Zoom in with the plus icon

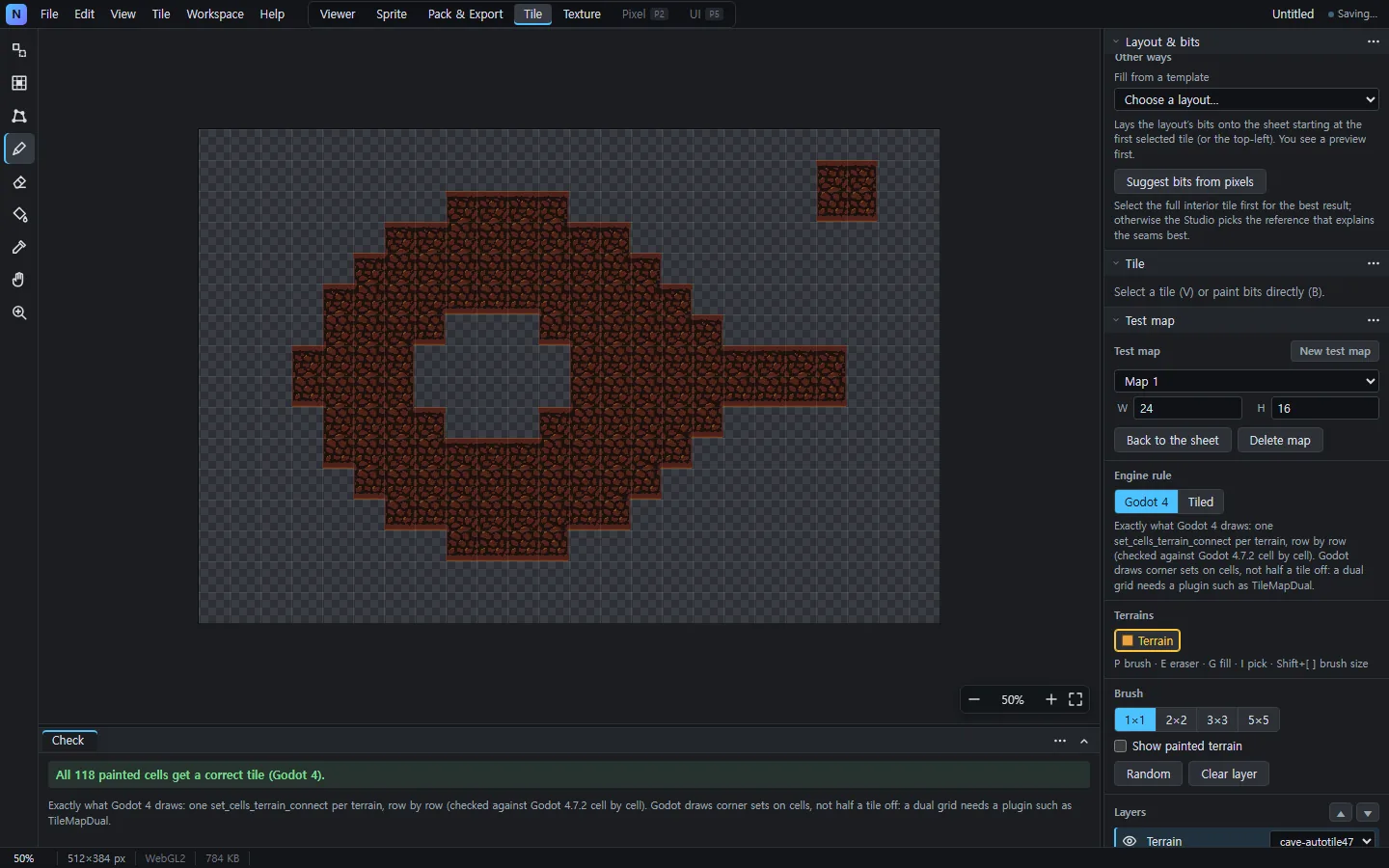pos(1051,700)
